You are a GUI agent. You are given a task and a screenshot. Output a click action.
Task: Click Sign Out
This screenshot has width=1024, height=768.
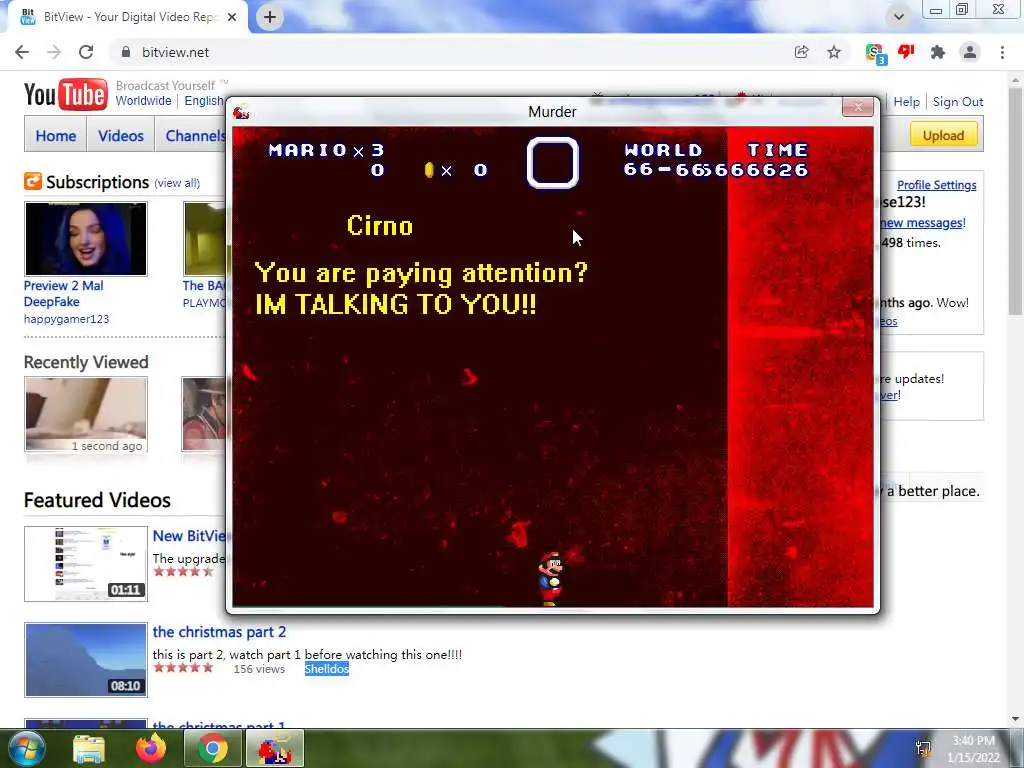(958, 102)
